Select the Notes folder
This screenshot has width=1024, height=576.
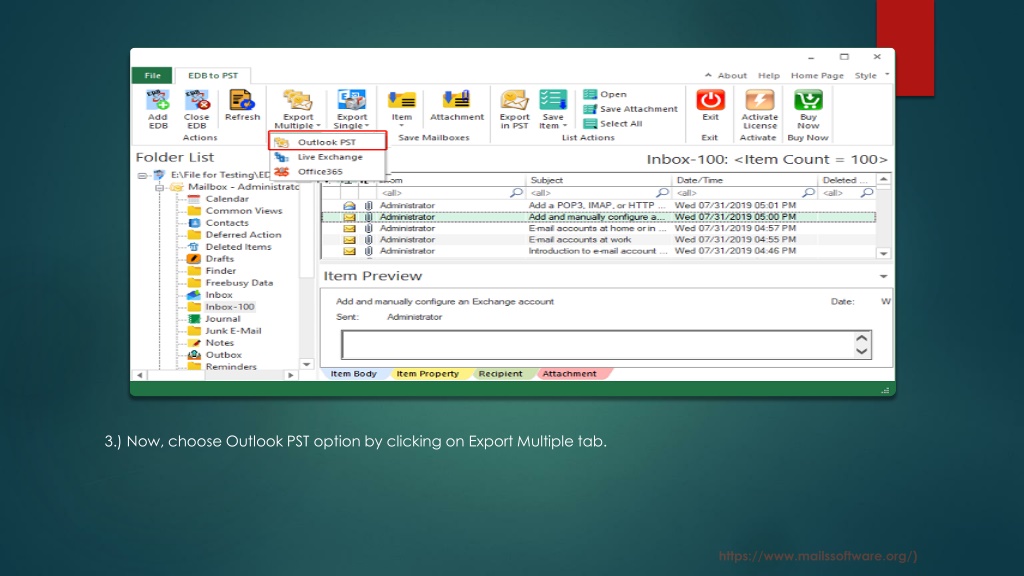click(219, 342)
